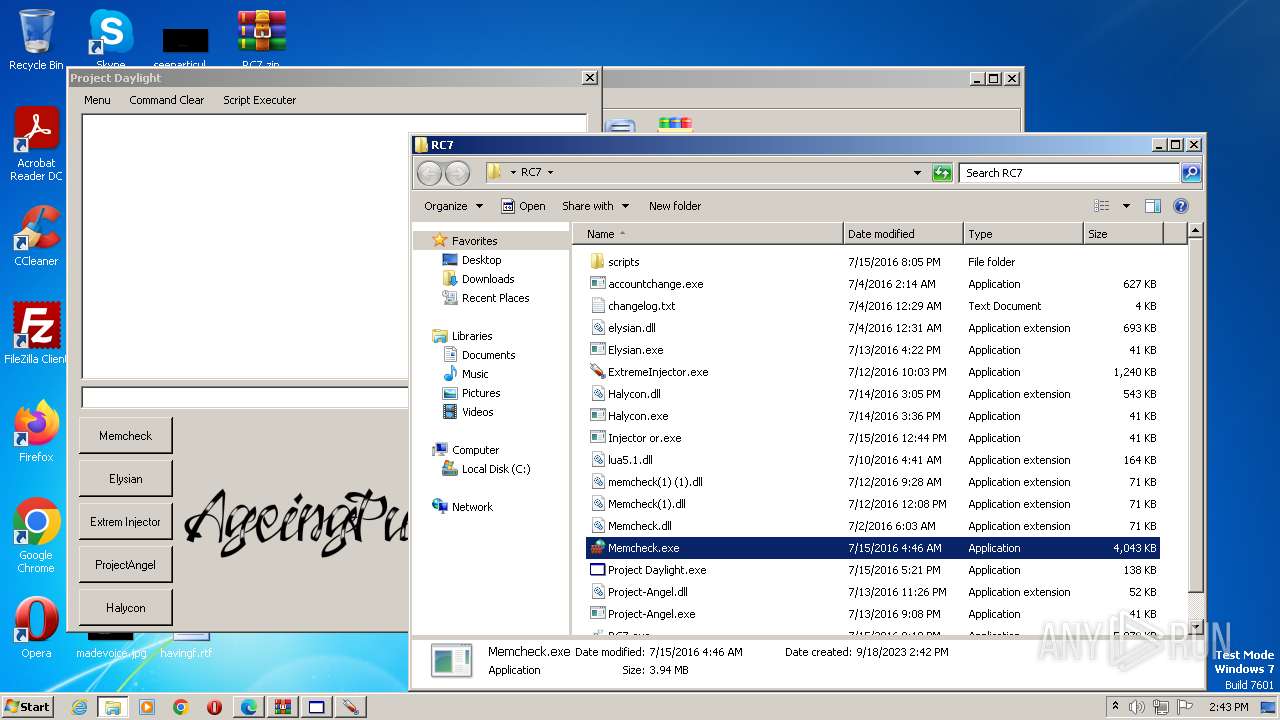Click New folder in Explorer toolbar
This screenshot has width=1280, height=720.
tap(675, 206)
